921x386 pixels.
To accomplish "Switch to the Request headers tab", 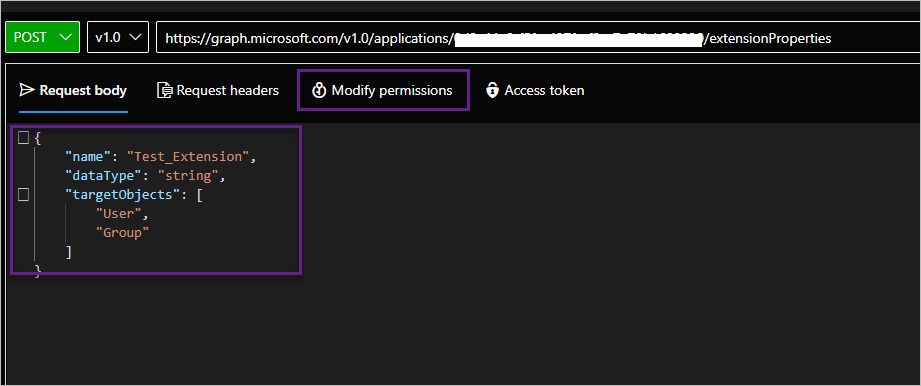I will (x=218, y=90).
